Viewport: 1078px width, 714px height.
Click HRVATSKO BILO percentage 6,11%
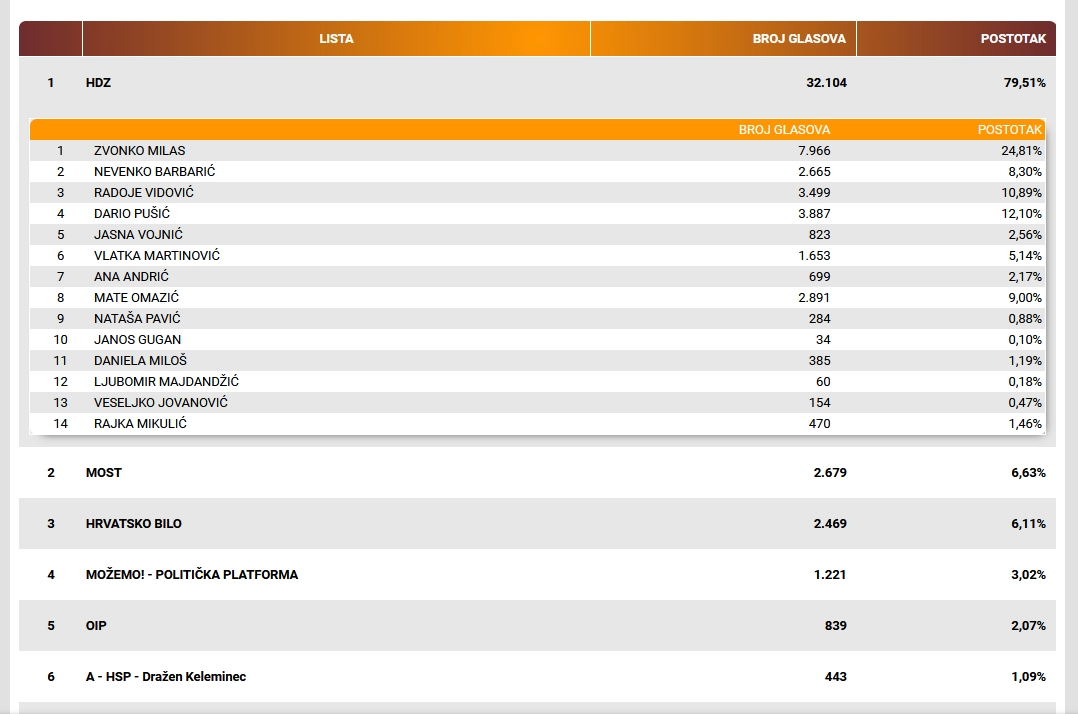click(x=1028, y=524)
